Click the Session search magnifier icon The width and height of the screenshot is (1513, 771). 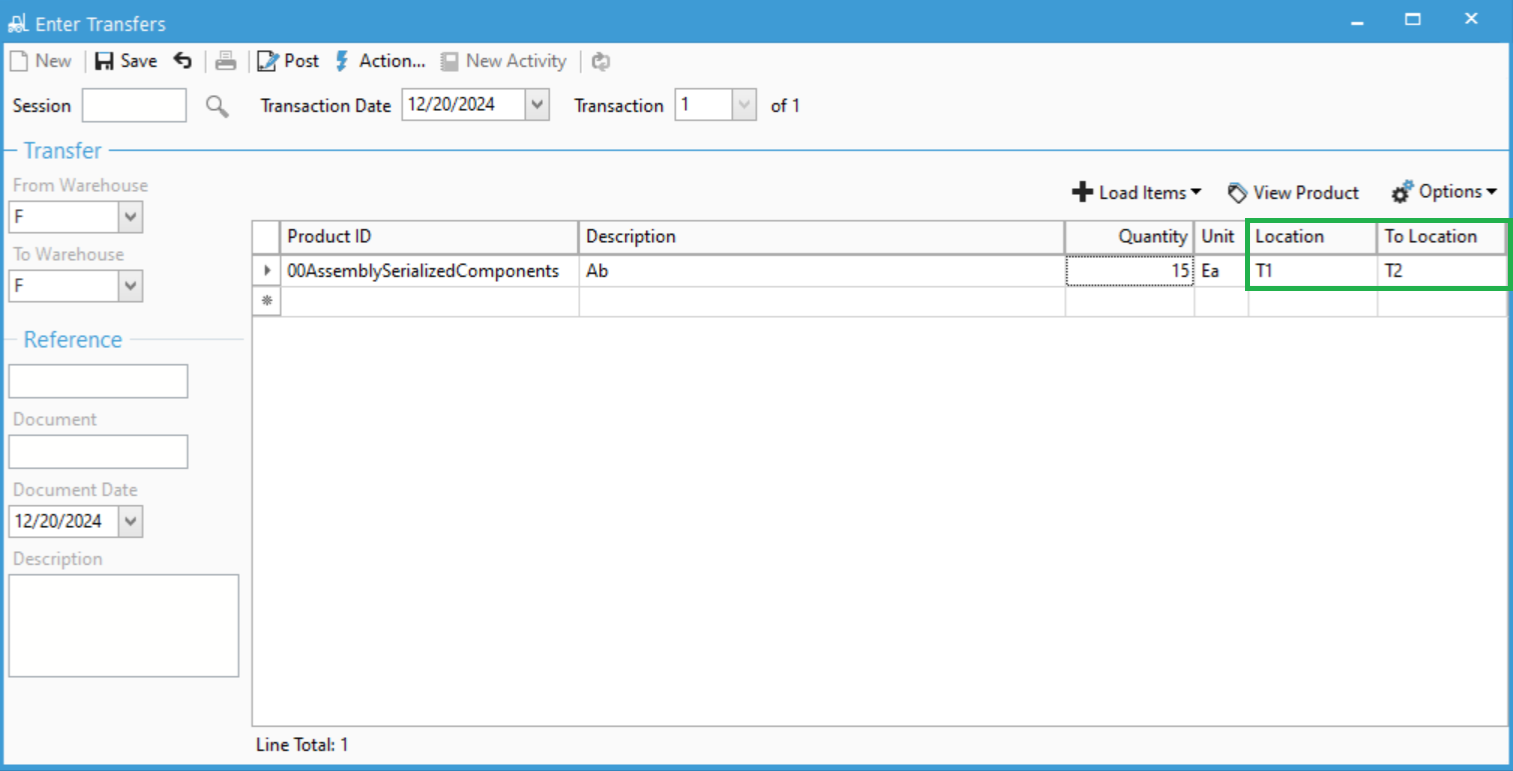217,106
